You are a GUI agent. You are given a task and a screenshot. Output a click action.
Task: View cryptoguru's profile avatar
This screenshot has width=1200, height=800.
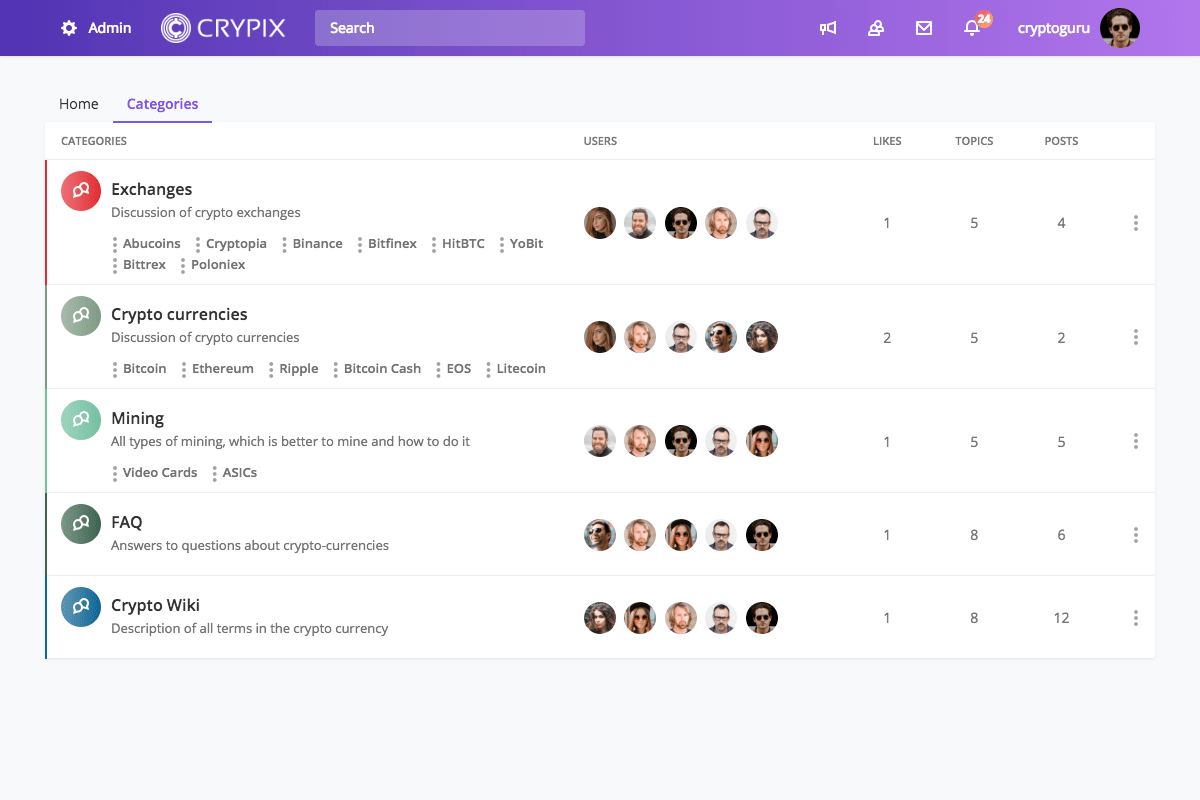click(1120, 28)
